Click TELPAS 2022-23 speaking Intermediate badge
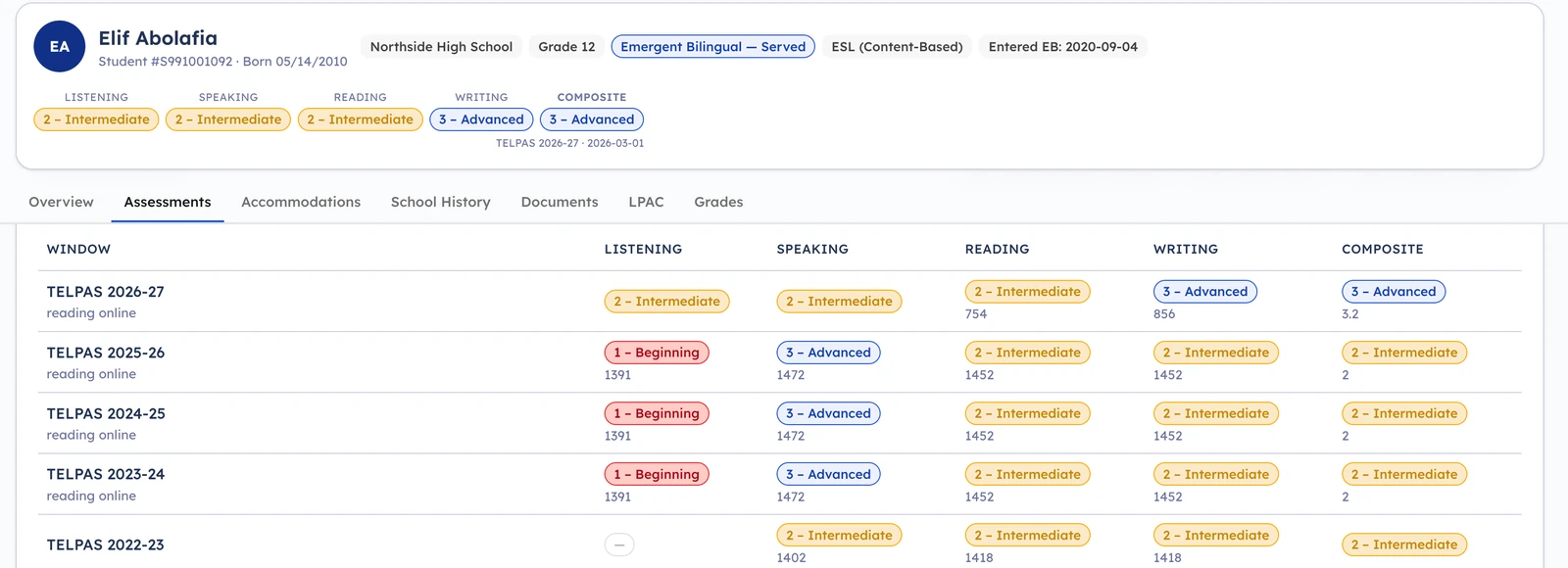Screen dimensions: 1568x568 coord(839,535)
